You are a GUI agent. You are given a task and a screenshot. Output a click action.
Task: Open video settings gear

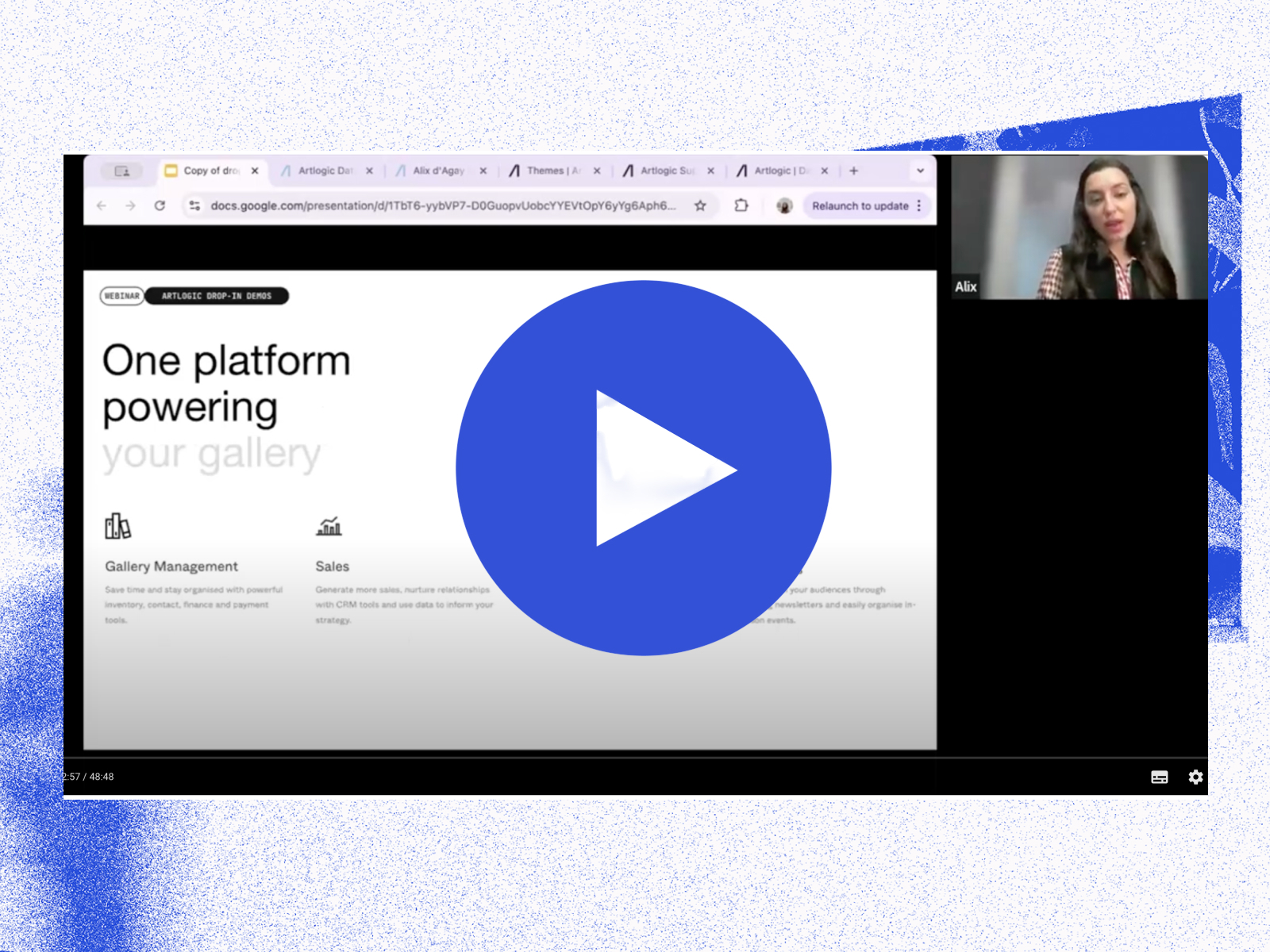1195,777
